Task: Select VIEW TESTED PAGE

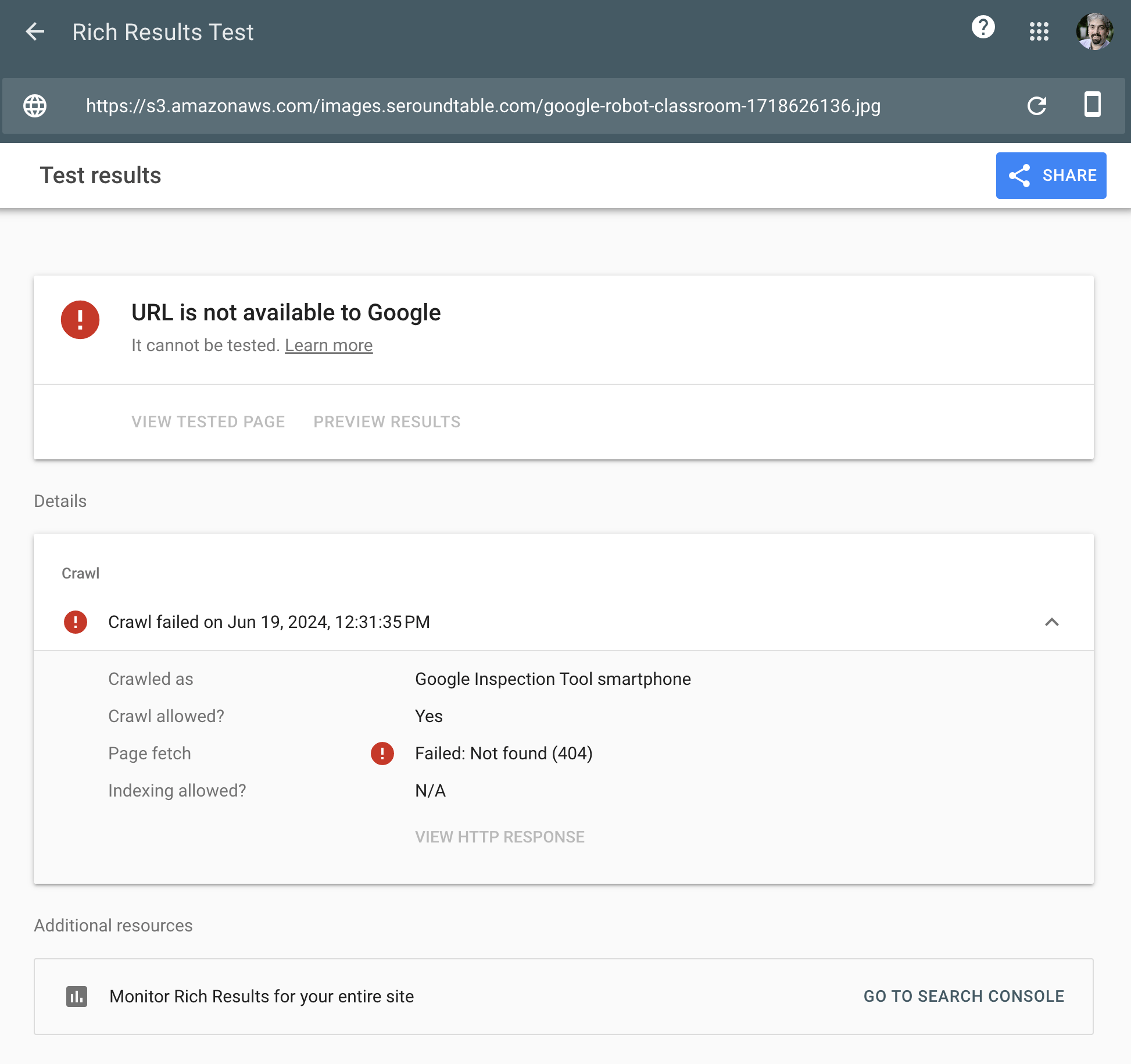Action: (x=208, y=422)
